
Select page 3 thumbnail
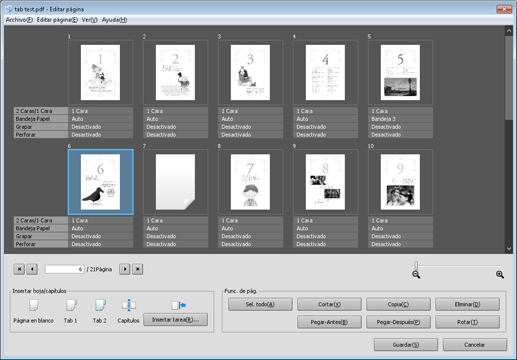pos(250,72)
